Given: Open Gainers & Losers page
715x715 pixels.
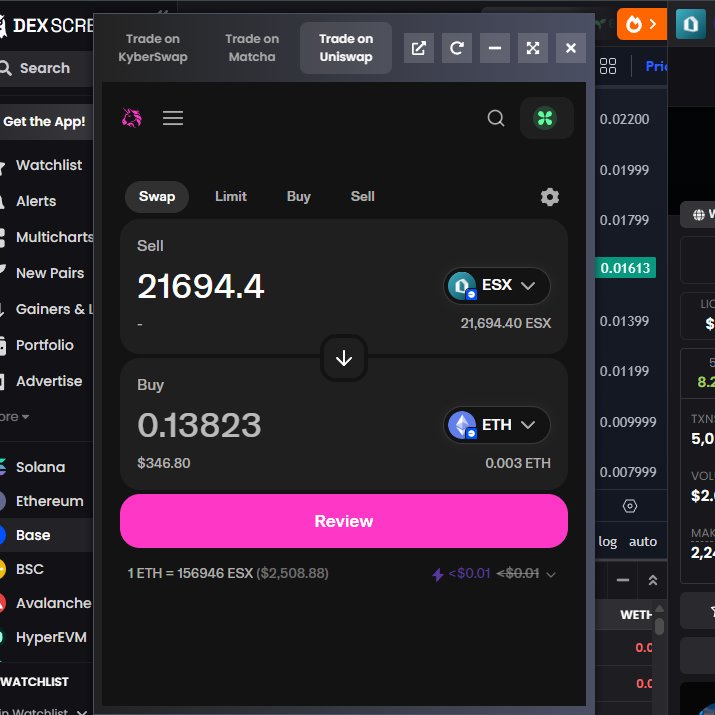Looking at the screenshot, I should (x=47, y=309).
